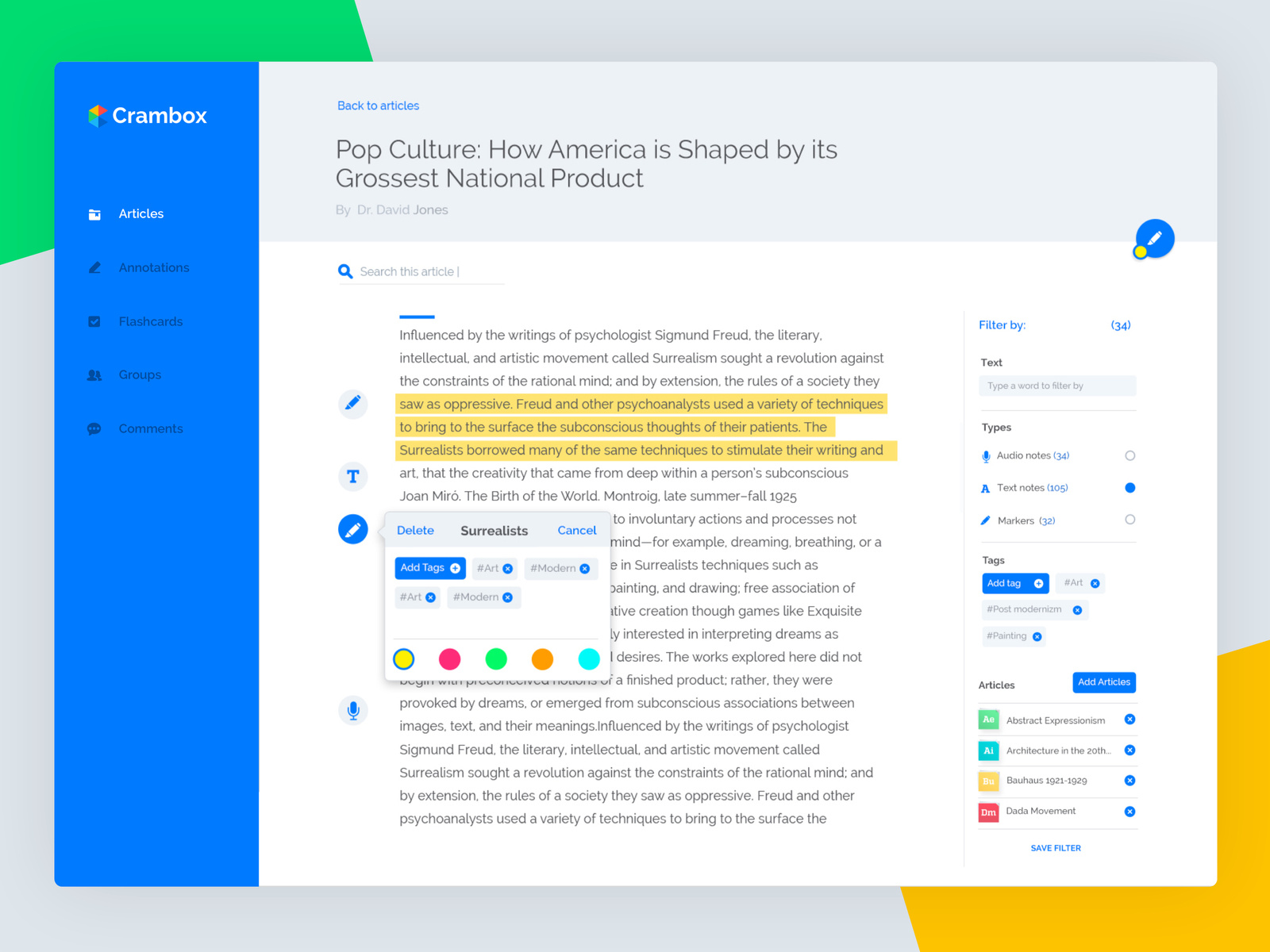Pick the red highlight color swatch
Screen dimensions: 1270x952
click(450, 658)
